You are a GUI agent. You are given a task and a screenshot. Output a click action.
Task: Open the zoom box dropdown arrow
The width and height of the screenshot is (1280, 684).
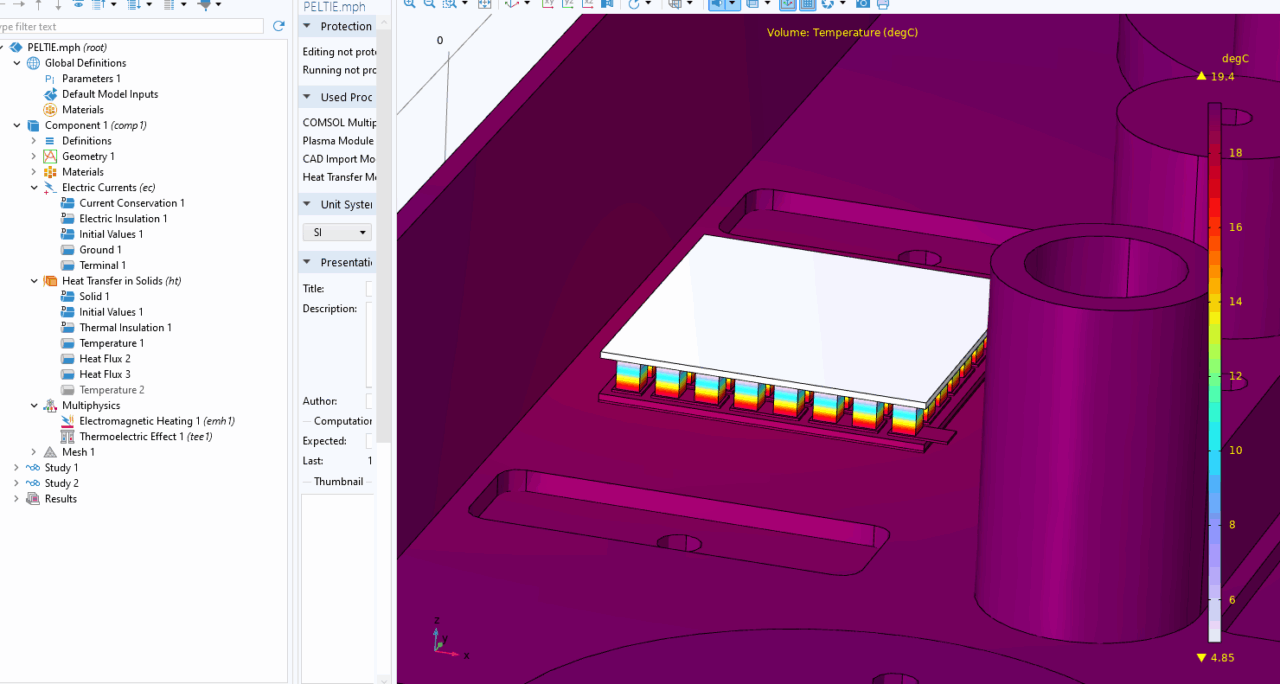tap(464, 4)
